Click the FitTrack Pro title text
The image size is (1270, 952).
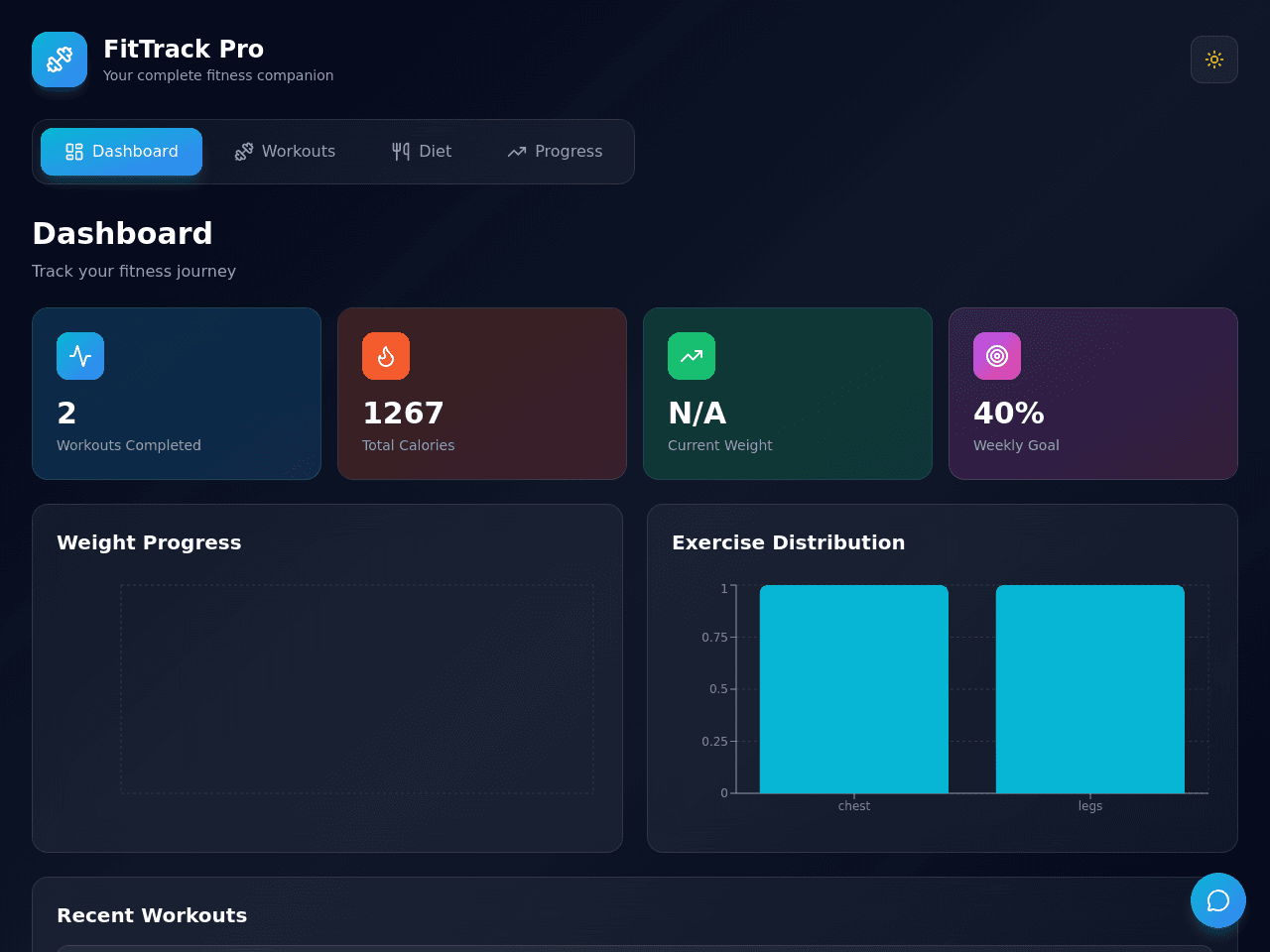(x=184, y=49)
